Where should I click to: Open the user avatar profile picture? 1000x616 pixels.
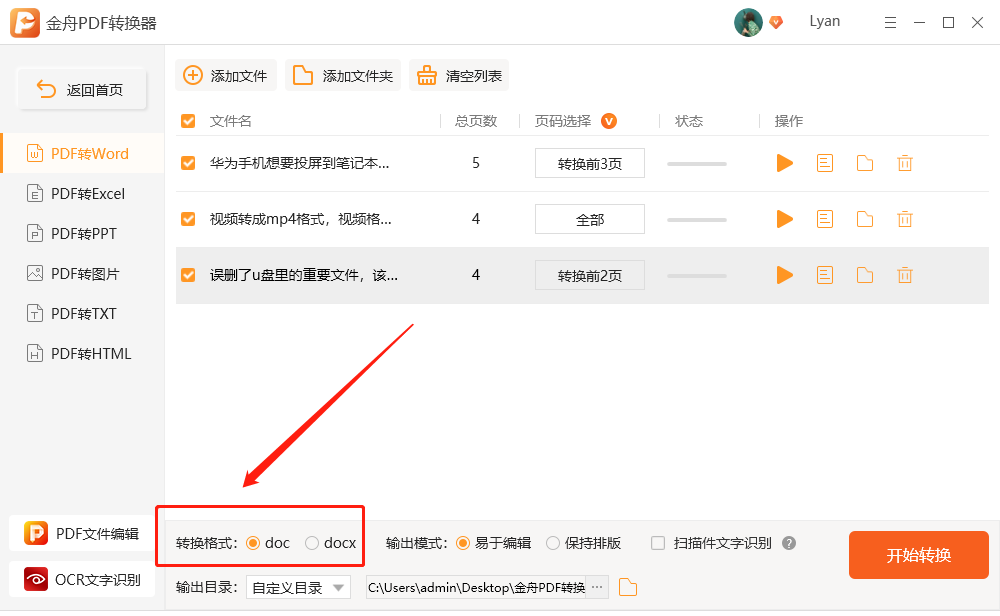[x=748, y=22]
